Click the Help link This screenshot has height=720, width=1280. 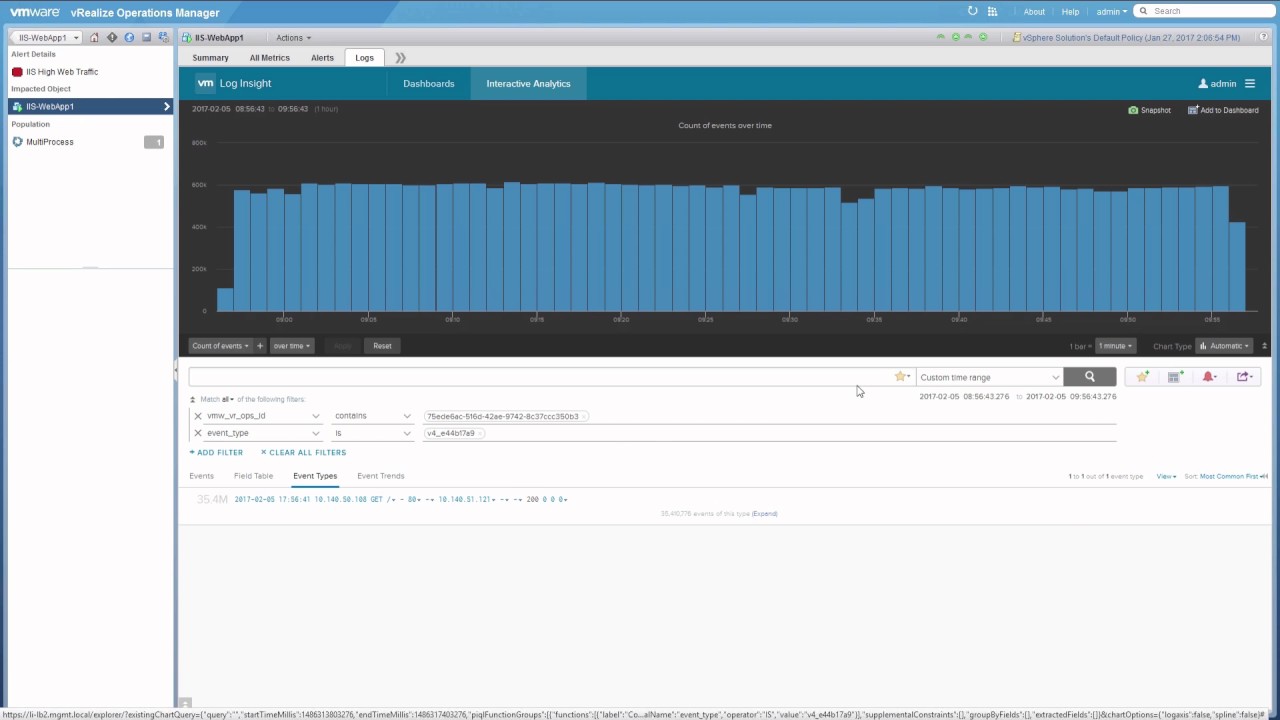tap(1070, 12)
